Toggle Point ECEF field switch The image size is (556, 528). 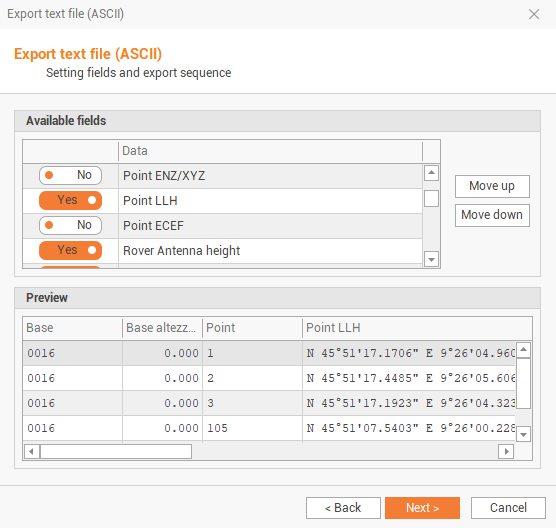[x=70, y=226]
